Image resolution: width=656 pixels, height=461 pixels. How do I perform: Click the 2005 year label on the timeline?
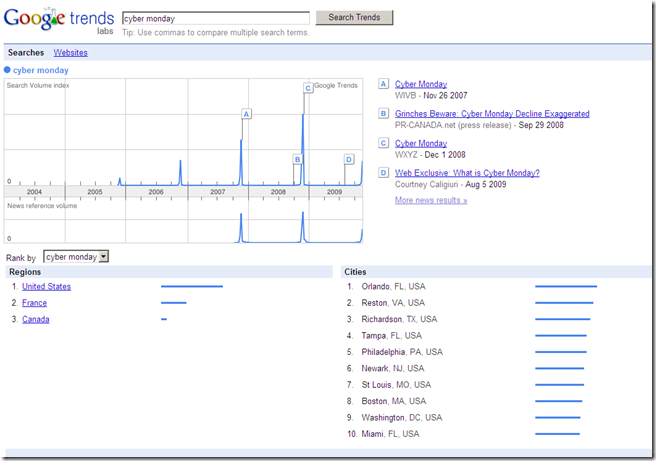pyautogui.click(x=95, y=192)
